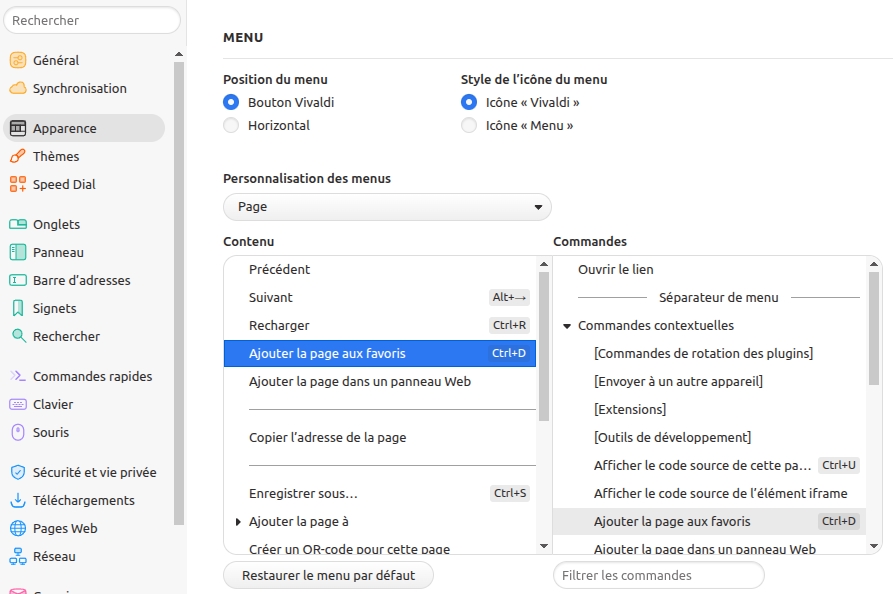
Task: Open the Page menu customization dropdown
Action: 387,207
